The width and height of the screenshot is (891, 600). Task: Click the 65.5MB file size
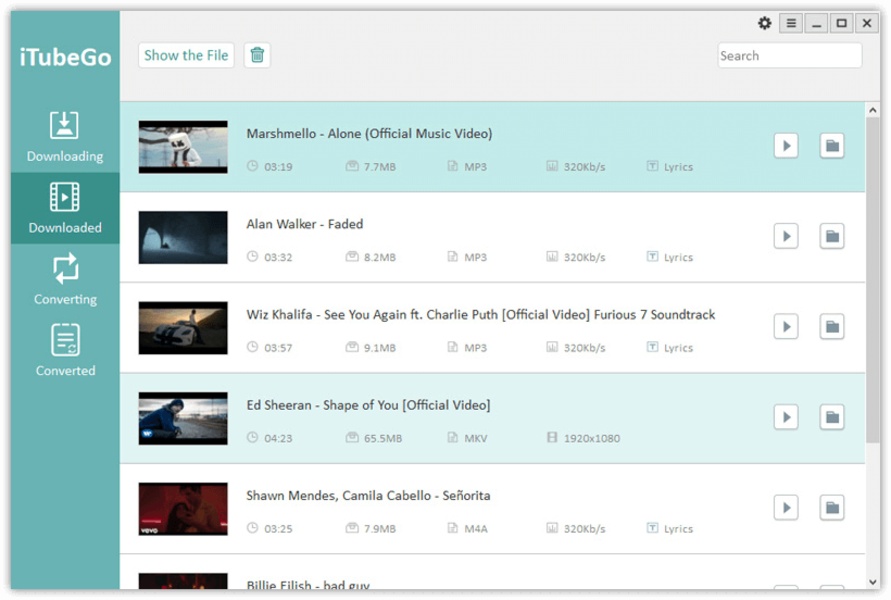click(x=383, y=439)
